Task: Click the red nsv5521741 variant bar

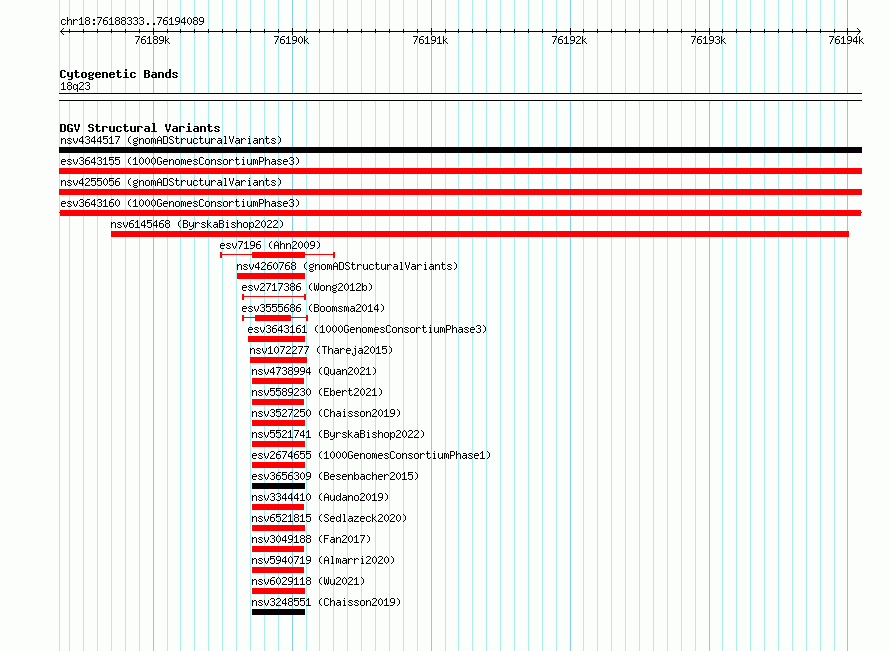Action: coord(279,444)
